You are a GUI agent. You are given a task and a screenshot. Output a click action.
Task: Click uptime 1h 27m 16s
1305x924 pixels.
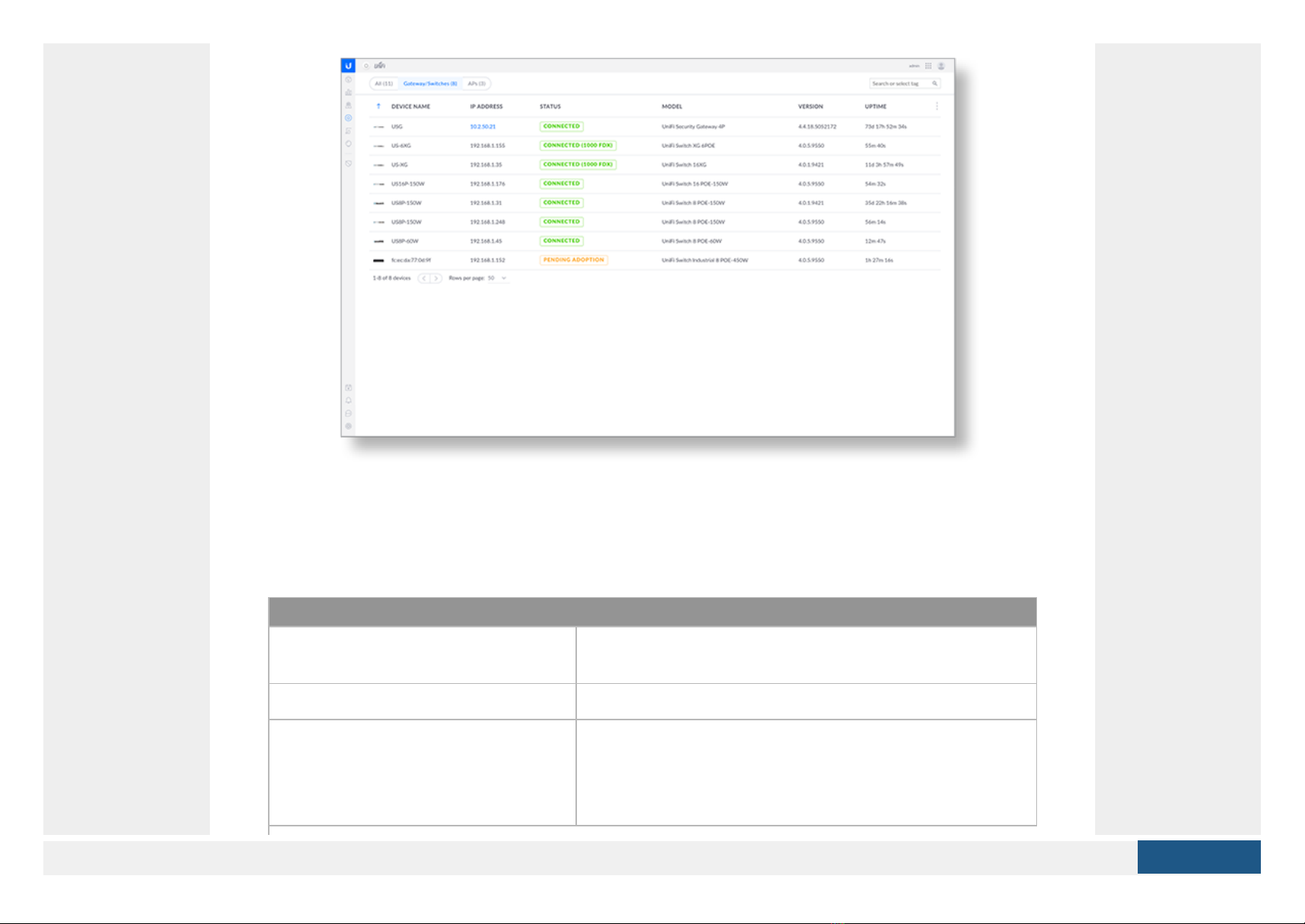pyautogui.click(x=879, y=260)
